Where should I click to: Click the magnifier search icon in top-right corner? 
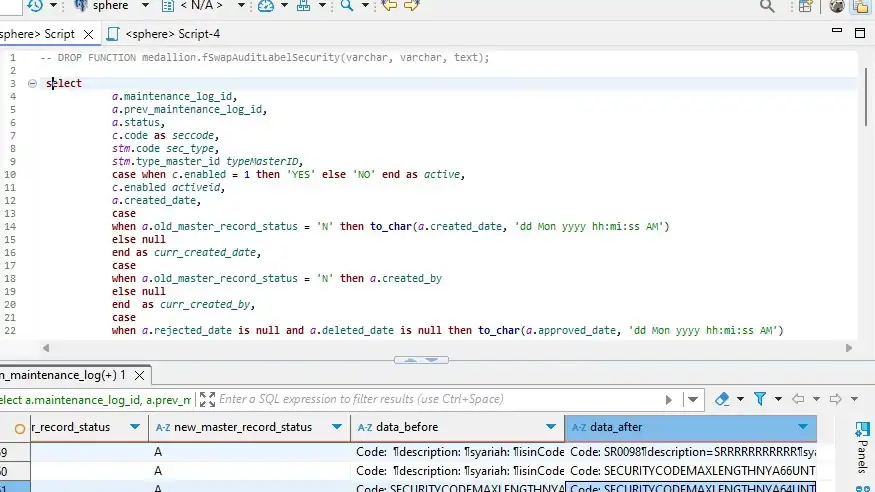767,6
